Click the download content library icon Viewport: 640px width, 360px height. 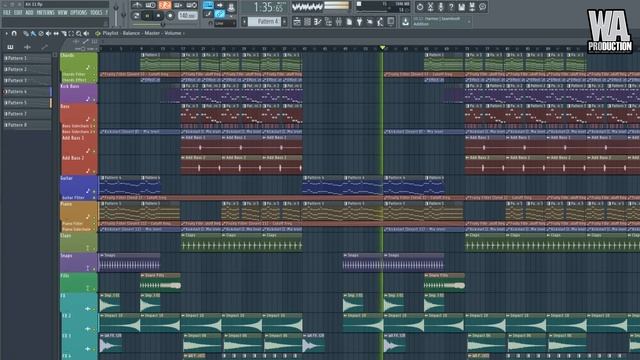point(405,22)
